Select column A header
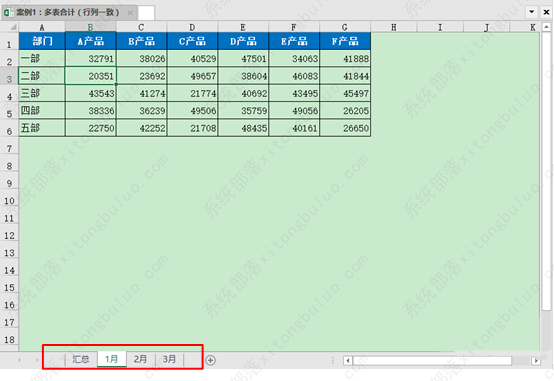This screenshot has height=381, width=554. (x=42, y=27)
